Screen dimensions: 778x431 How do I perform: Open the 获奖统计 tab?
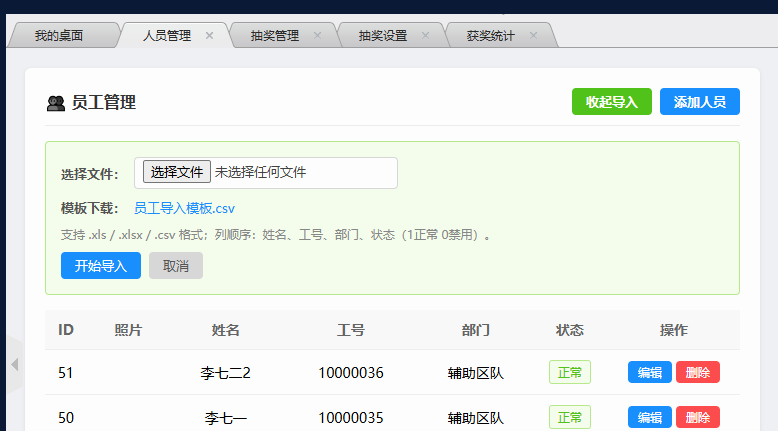pos(491,36)
